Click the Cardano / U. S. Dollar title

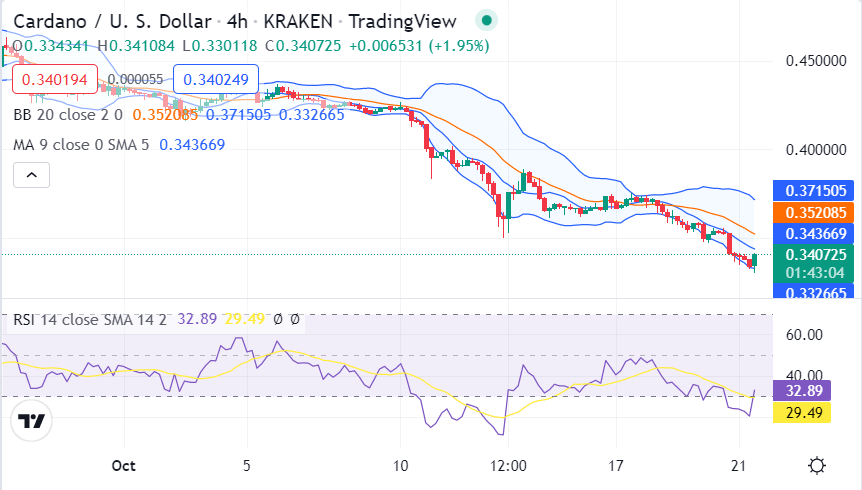(112, 21)
